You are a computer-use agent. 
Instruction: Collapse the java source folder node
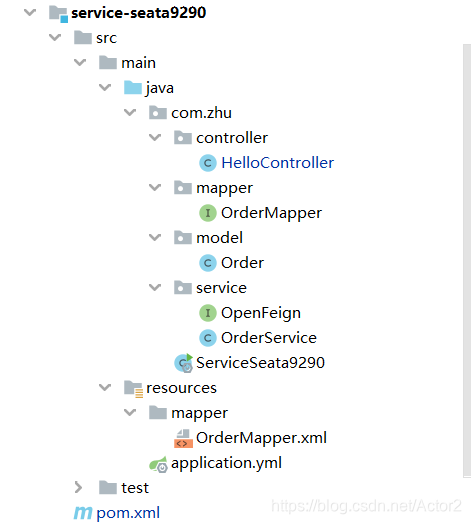105,88
